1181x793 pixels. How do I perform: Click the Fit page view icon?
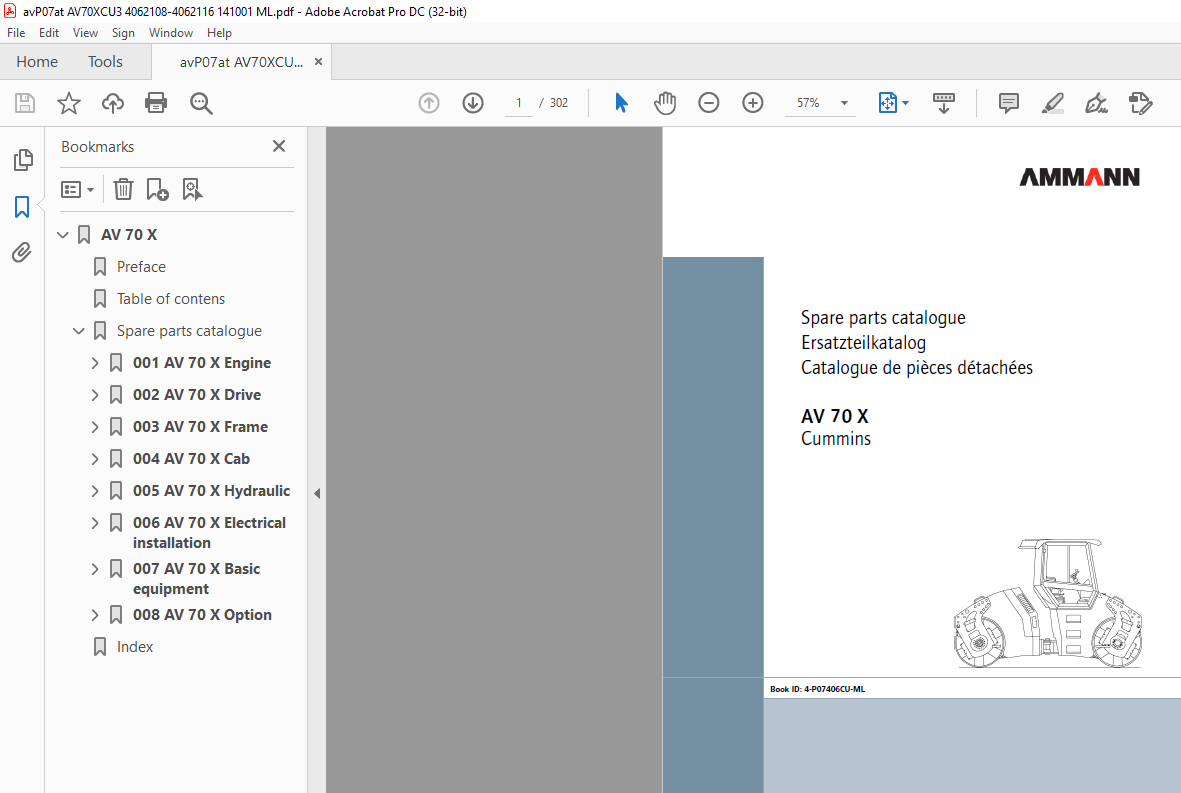[x=887, y=103]
